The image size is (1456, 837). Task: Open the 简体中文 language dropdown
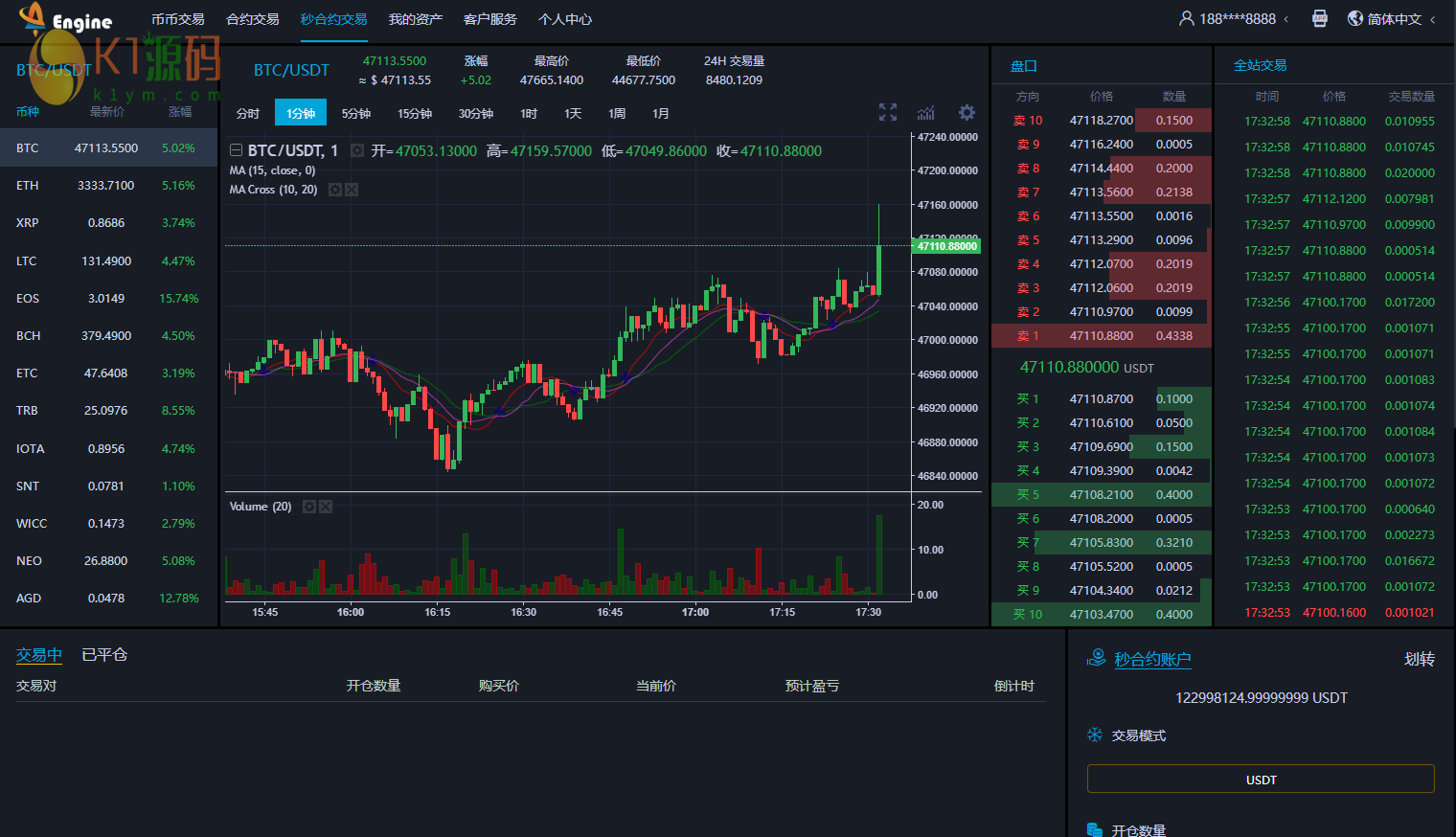(x=1392, y=19)
